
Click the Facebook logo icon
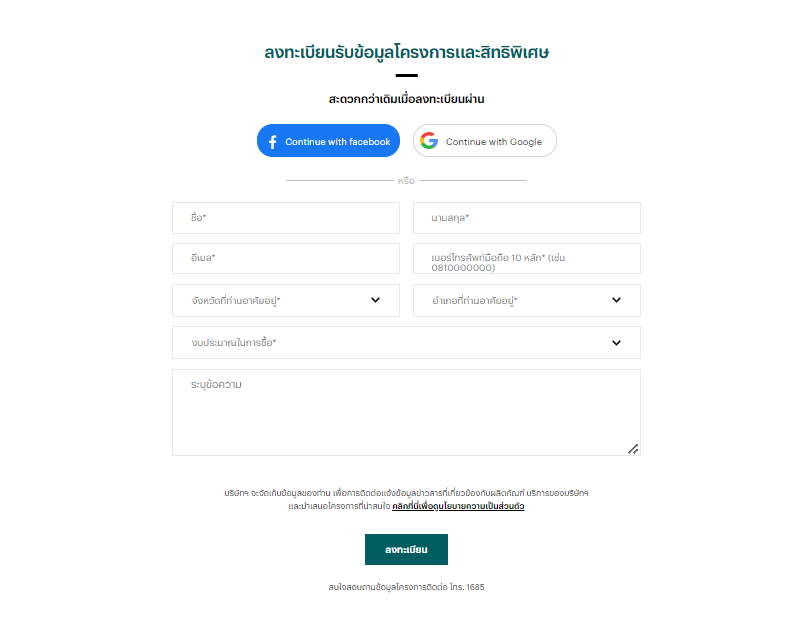(x=273, y=142)
